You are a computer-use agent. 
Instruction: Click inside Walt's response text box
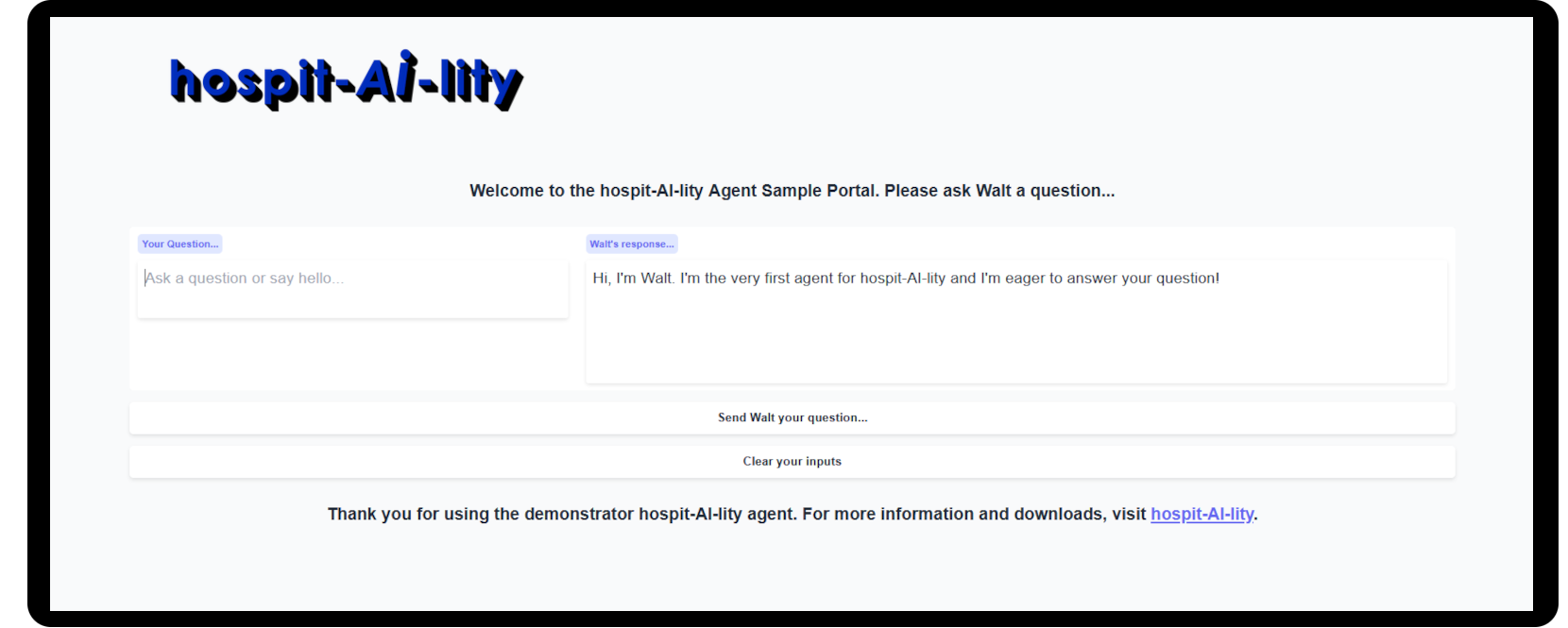[1016, 322]
